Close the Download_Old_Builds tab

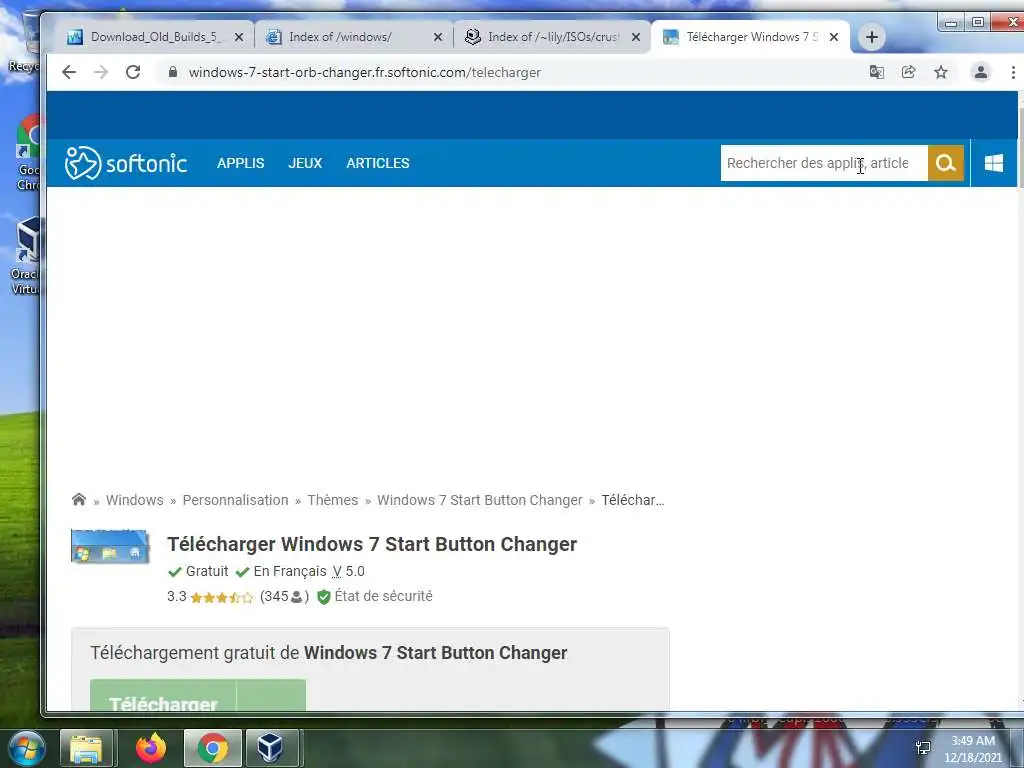239,37
